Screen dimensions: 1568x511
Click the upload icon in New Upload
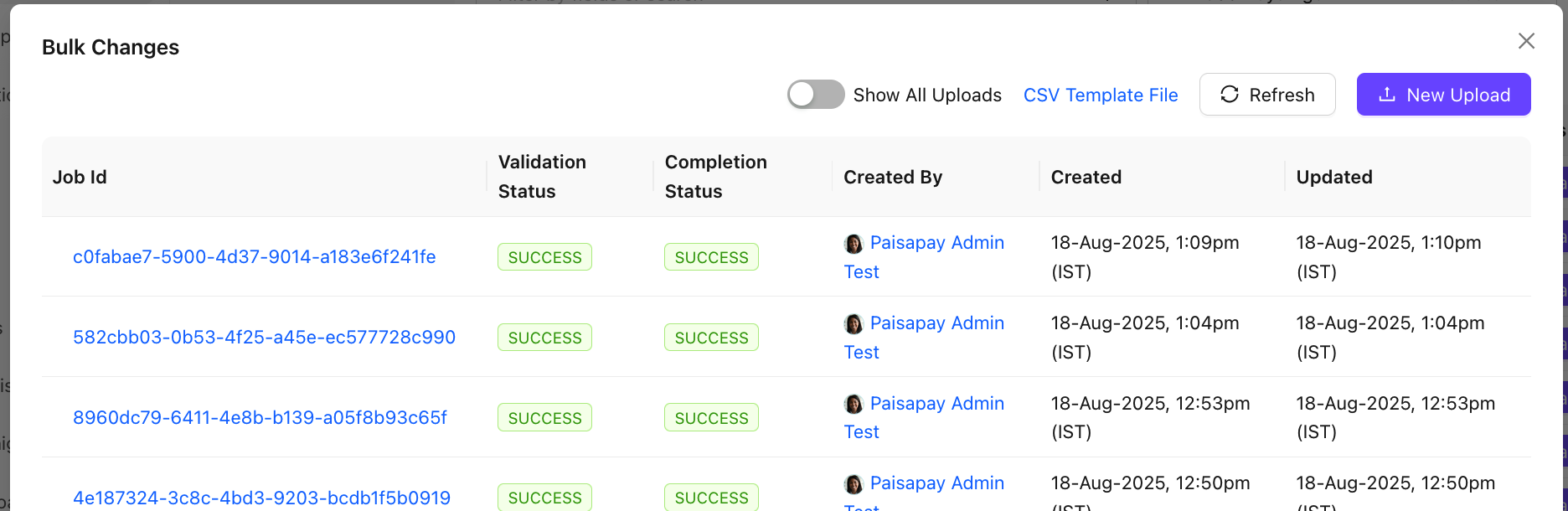click(x=1387, y=95)
